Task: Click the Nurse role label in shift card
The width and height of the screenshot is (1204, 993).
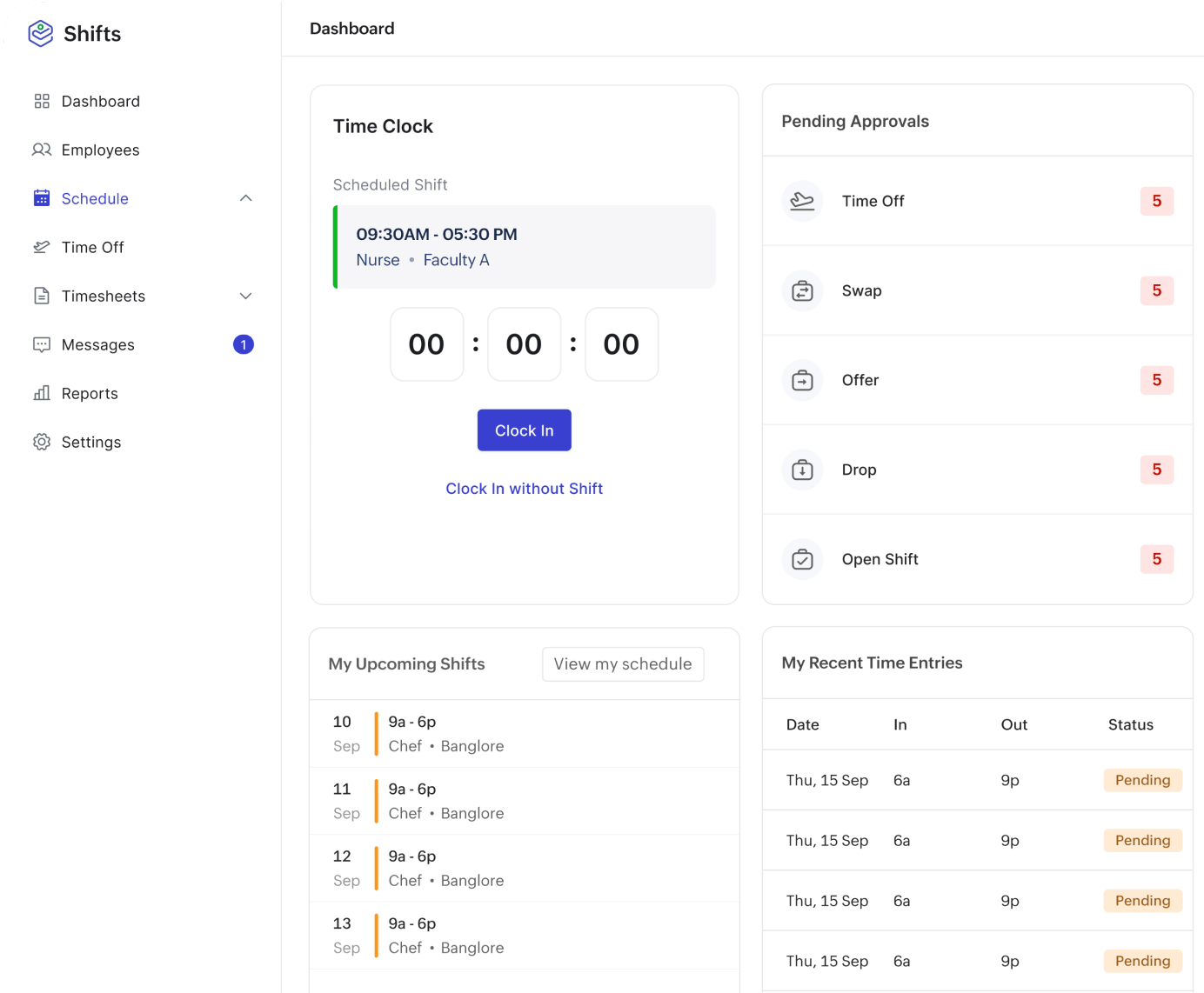Action: click(378, 260)
